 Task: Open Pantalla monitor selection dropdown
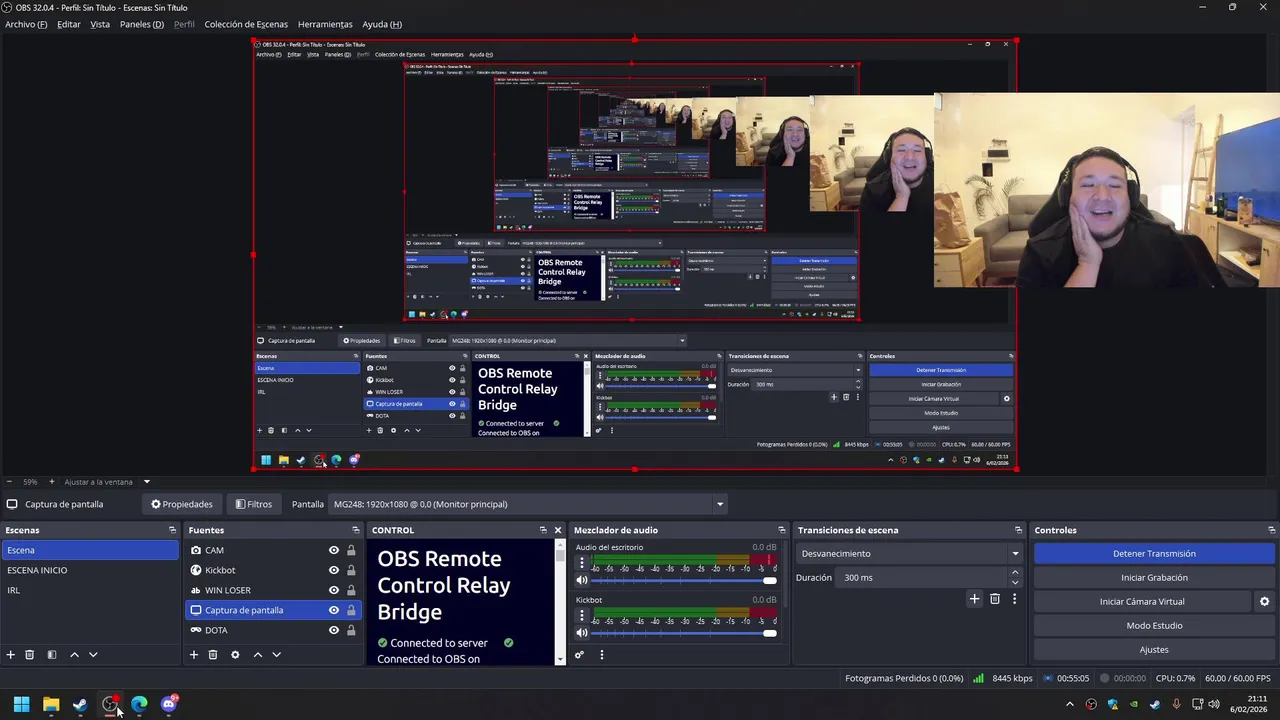(528, 504)
